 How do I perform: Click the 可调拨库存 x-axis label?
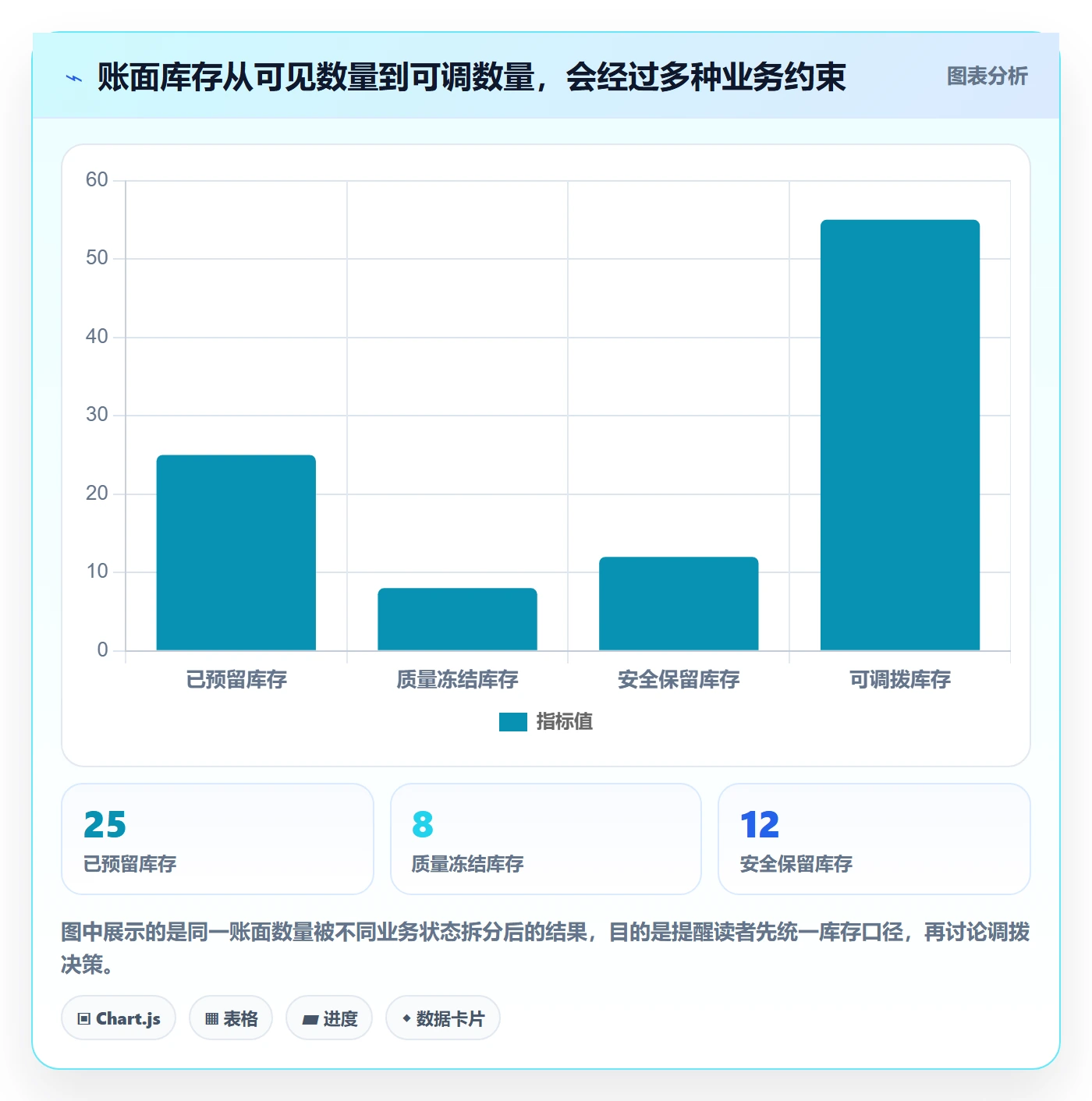(900, 680)
